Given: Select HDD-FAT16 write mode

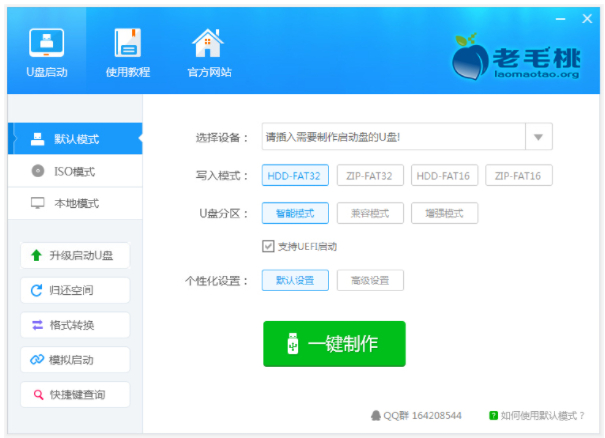Looking at the screenshot, I should (444, 176).
